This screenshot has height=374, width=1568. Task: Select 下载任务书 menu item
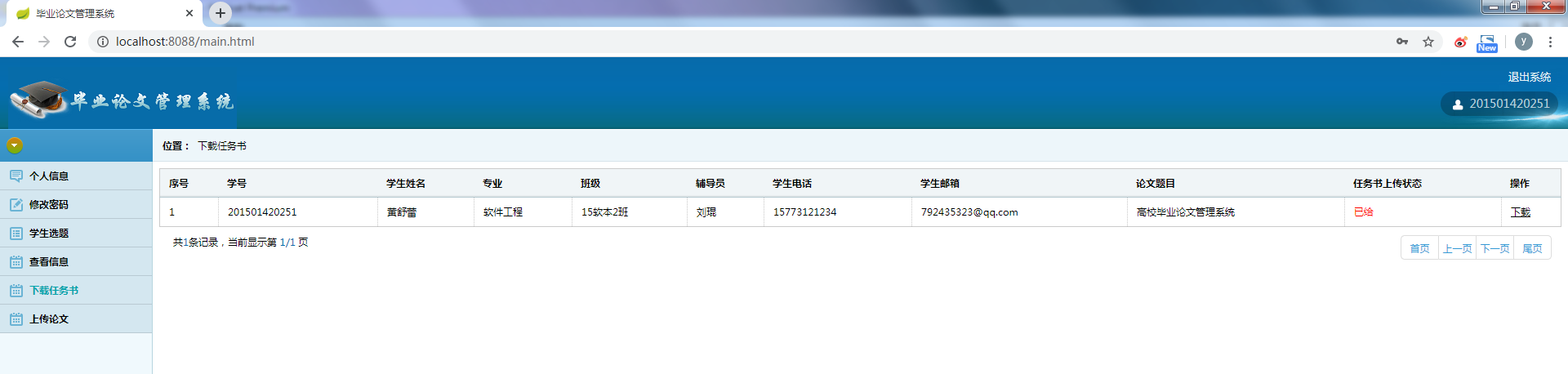(54, 291)
